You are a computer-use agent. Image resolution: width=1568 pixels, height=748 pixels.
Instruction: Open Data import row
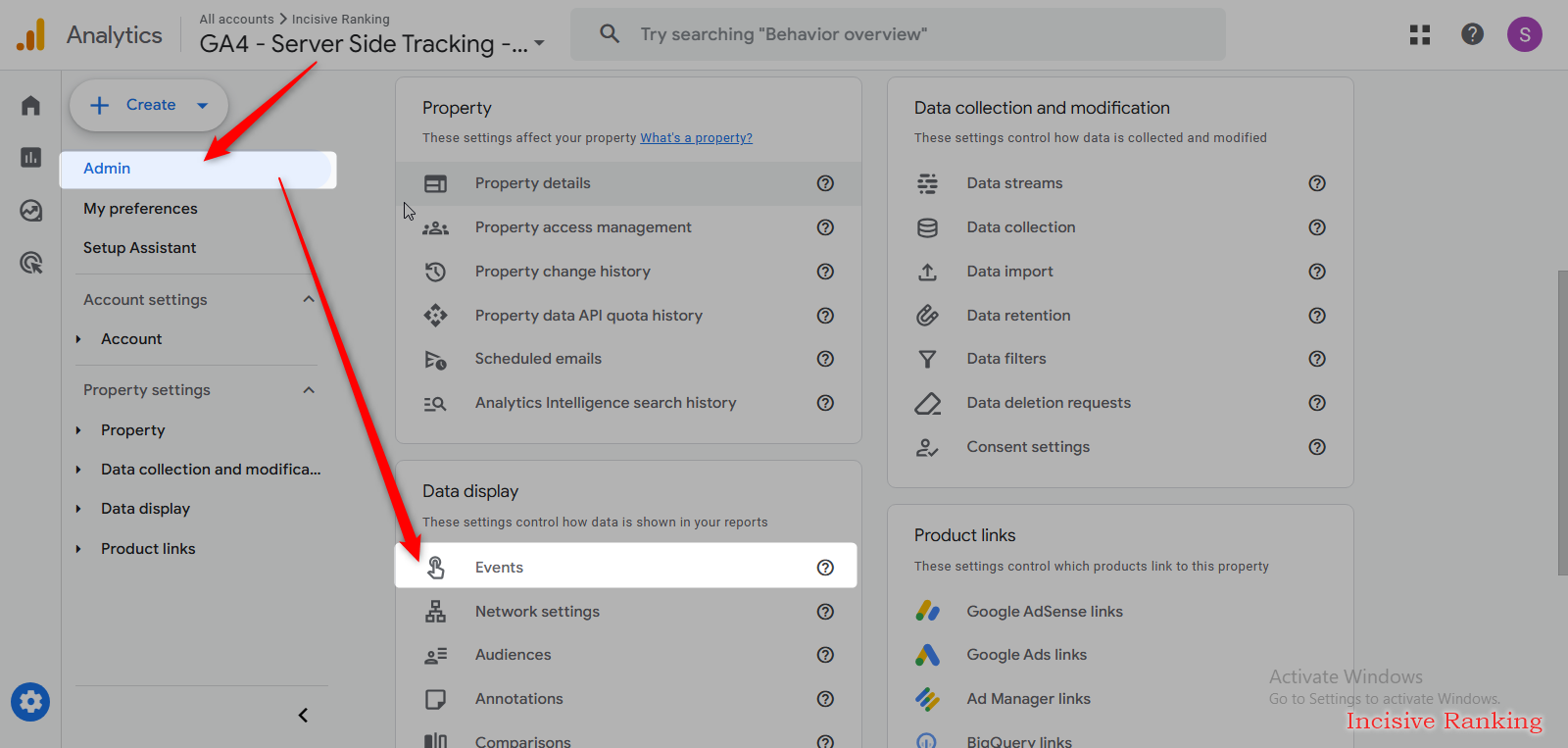[1120, 272]
